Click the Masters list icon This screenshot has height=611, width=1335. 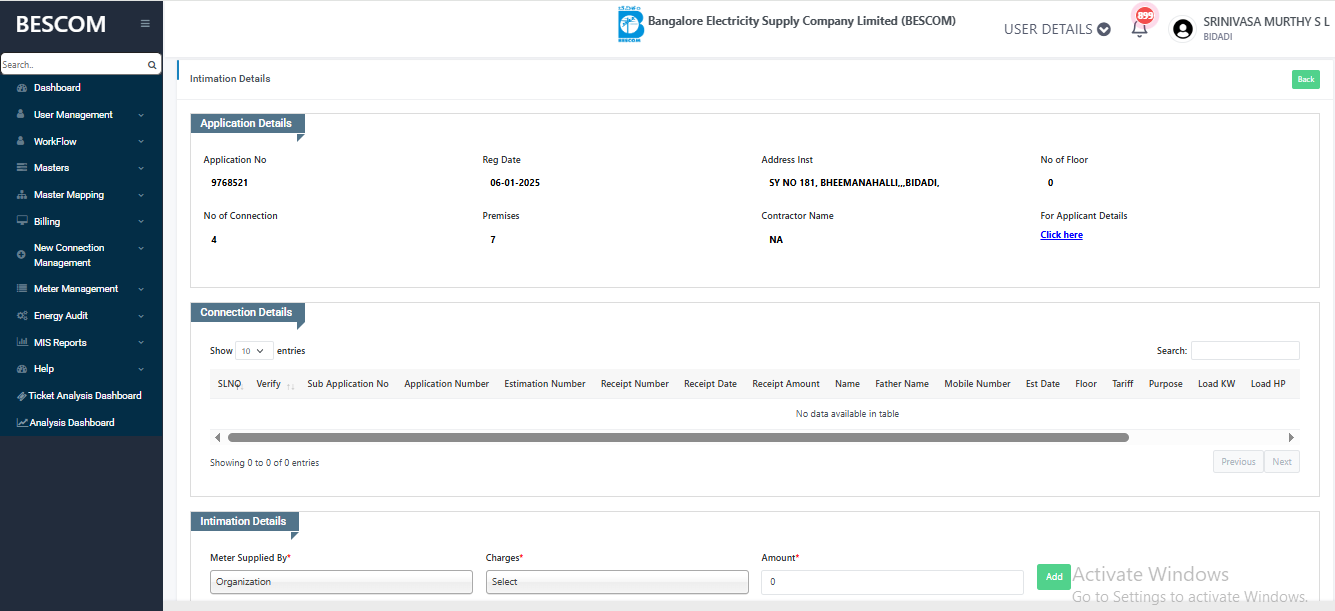coord(22,168)
